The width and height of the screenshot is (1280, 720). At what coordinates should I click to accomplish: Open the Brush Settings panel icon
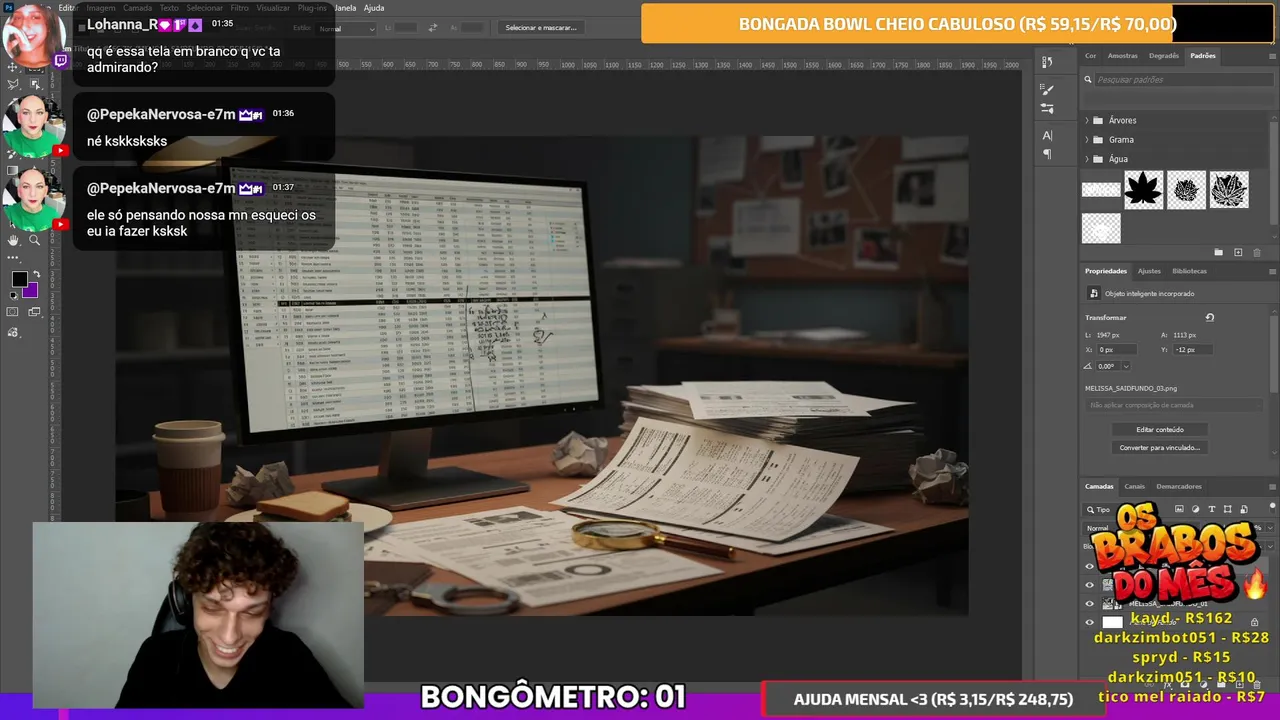click(x=1047, y=89)
